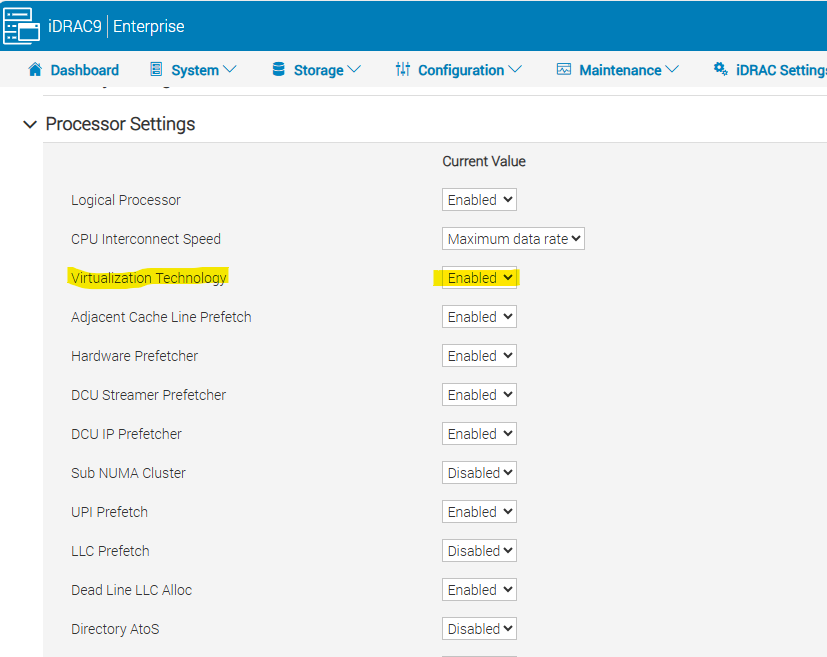Click the Dashboard link
The image size is (827, 657).
[84, 70]
